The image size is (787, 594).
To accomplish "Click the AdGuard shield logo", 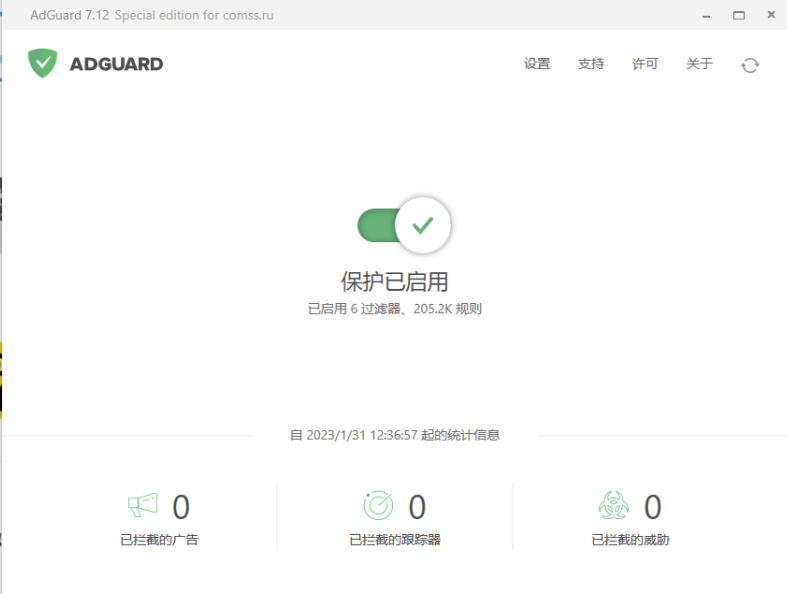I will click(x=43, y=63).
